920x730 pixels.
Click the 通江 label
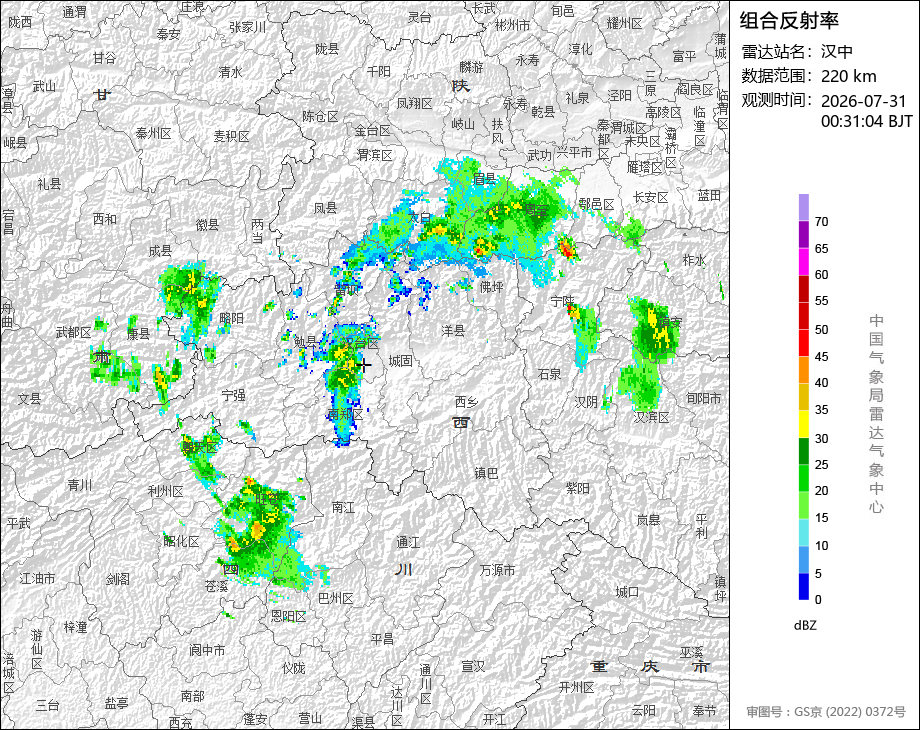coord(408,542)
